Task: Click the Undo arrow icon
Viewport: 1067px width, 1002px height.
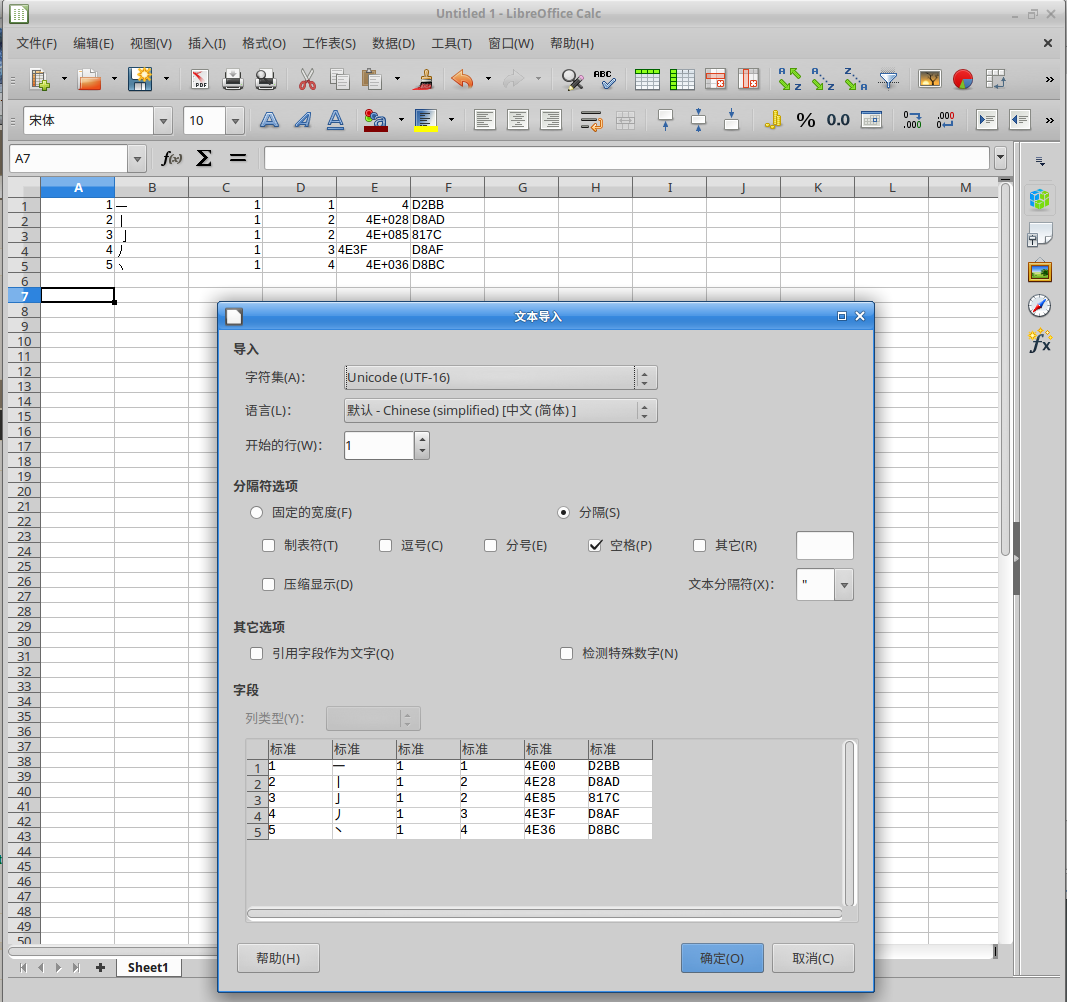Action: [462, 80]
